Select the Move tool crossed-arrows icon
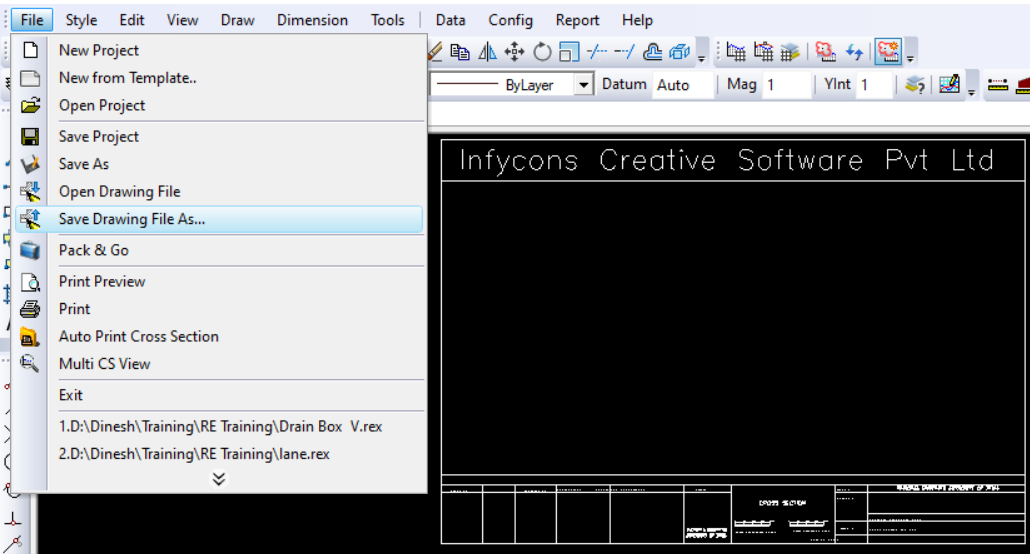The height and width of the screenshot is (554, 1030). tap(515, 52)
